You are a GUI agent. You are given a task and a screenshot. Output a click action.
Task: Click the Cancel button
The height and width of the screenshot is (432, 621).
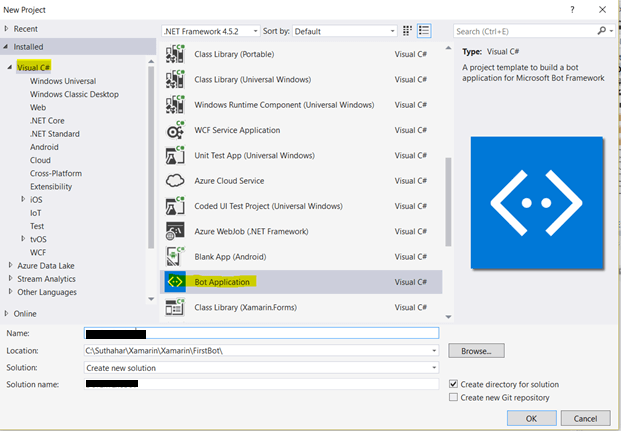[585, 418]
